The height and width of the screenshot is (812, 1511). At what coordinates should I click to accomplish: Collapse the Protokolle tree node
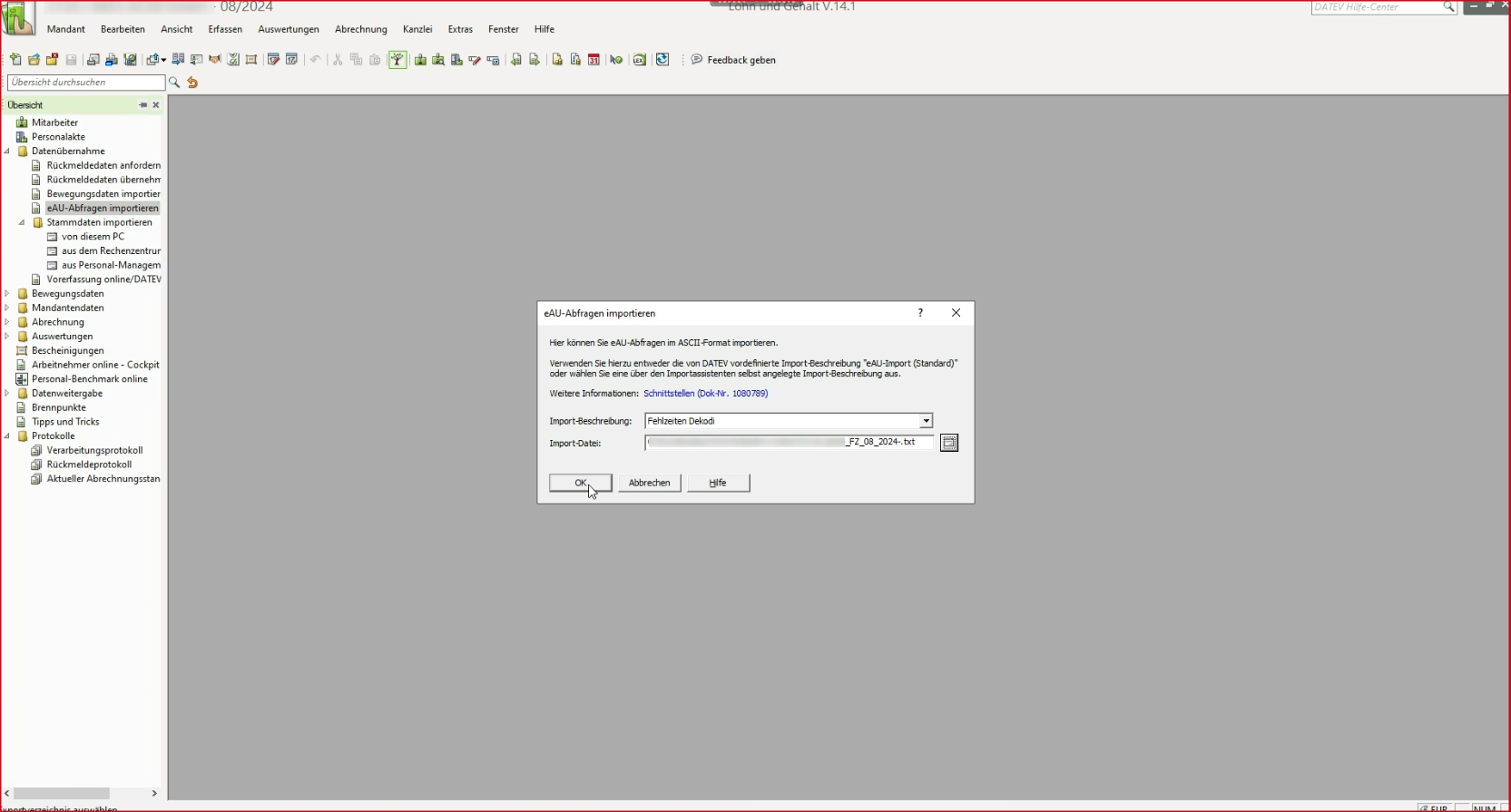[x=7, y=436]
